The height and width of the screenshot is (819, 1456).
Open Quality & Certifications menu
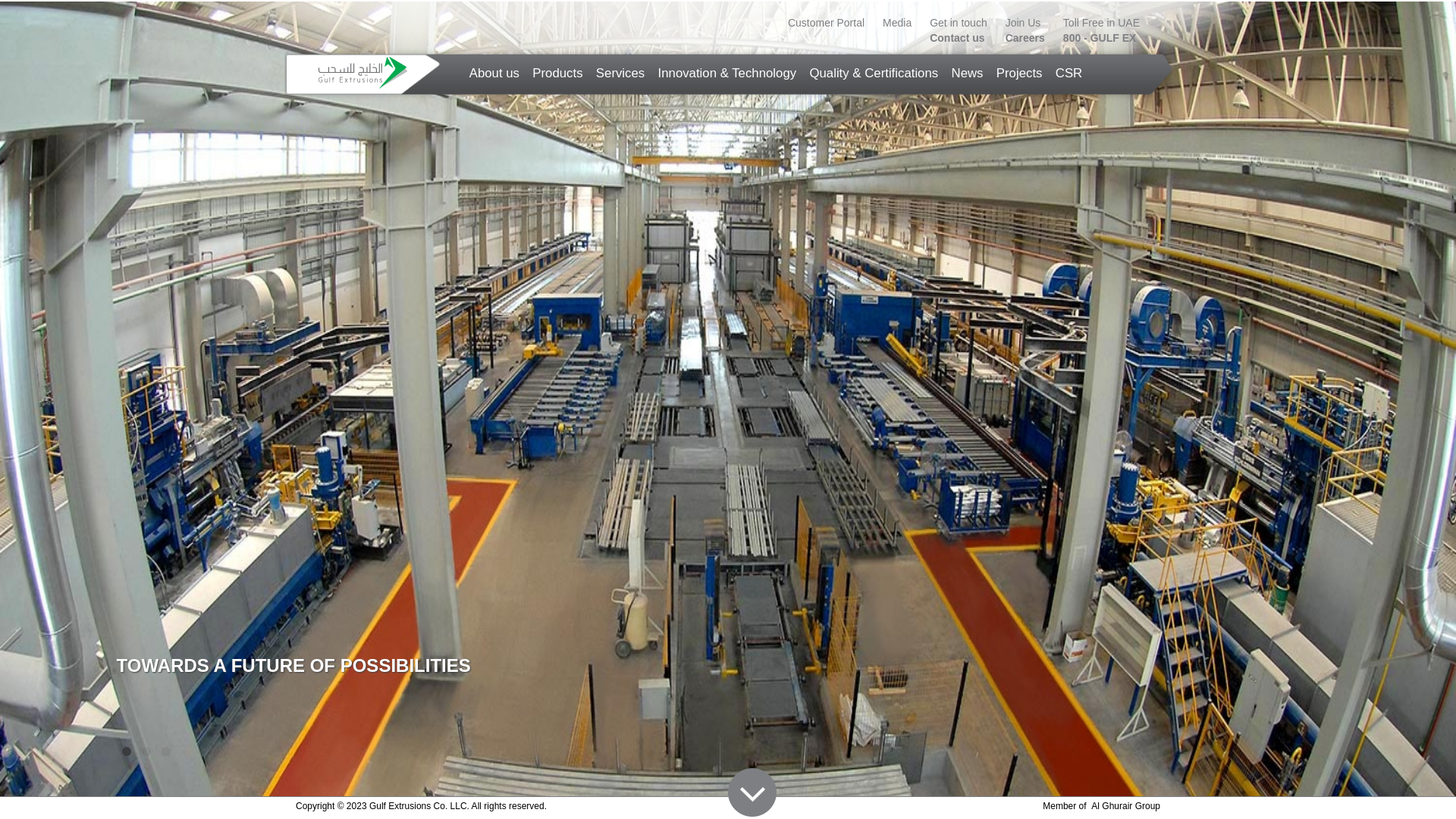tap(874, 74)
